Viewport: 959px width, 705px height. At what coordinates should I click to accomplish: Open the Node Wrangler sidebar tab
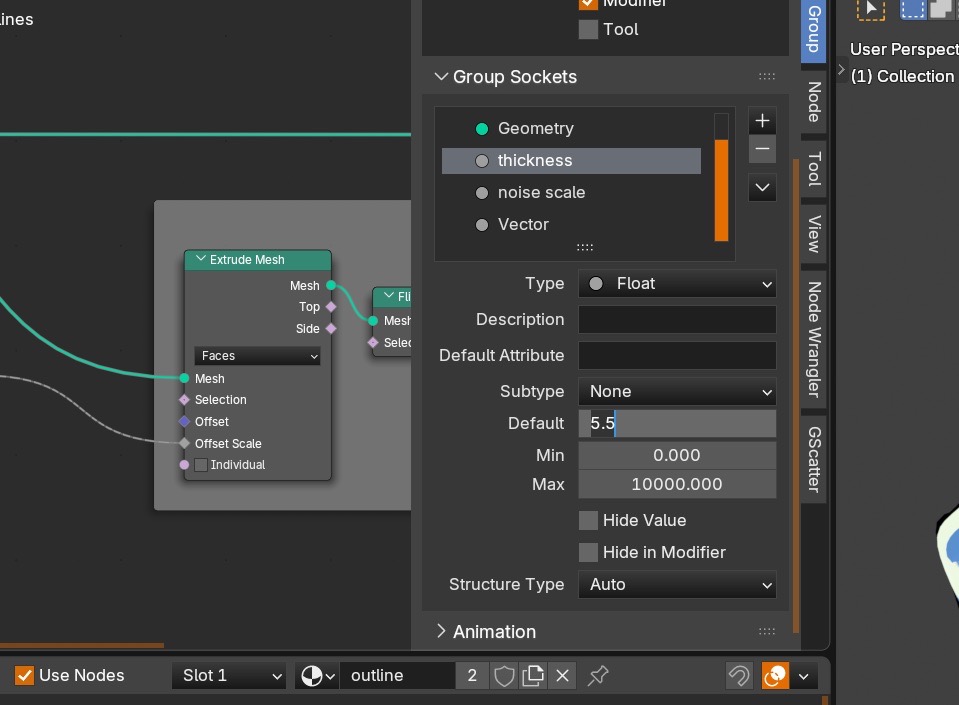813,339
